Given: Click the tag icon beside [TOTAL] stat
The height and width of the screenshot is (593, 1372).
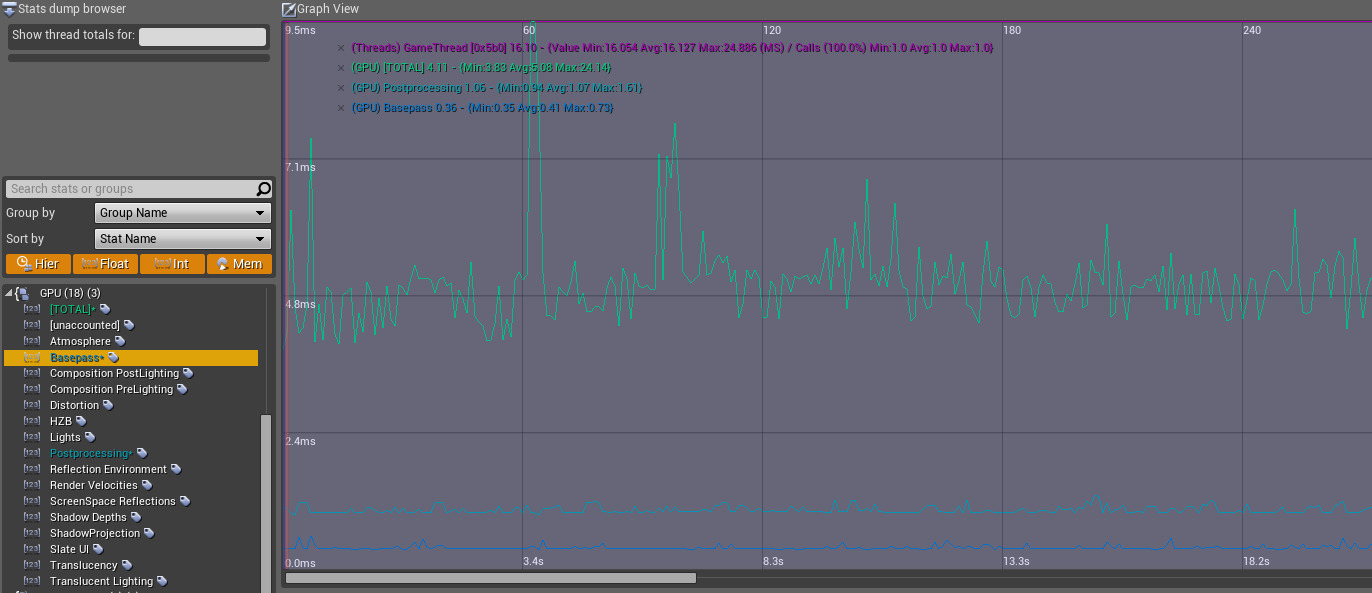Looking at the screenshot, I should (105, 309).
